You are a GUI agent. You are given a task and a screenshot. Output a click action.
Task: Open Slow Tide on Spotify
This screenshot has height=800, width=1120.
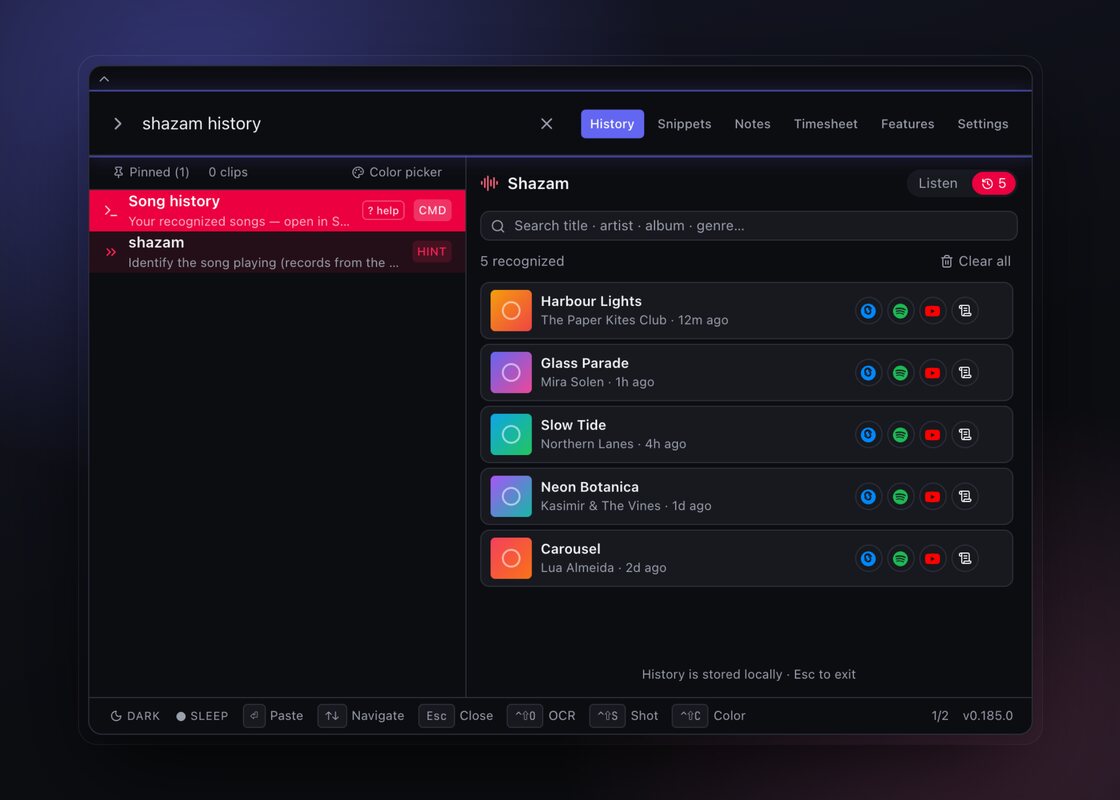pyautogui.click(x=900, y=434)
